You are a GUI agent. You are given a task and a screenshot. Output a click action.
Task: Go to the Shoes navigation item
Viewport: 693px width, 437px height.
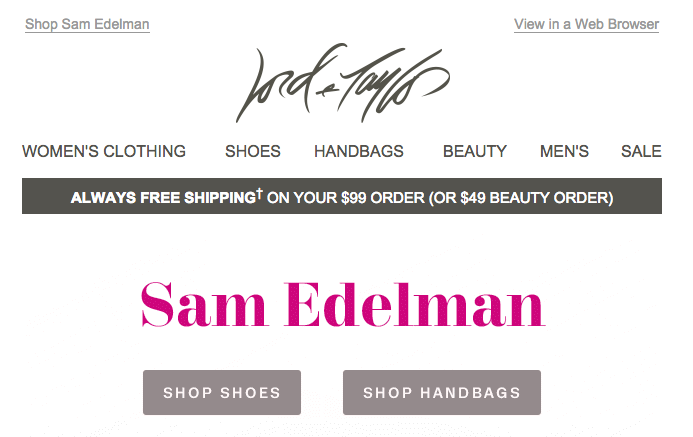point(253,152)
